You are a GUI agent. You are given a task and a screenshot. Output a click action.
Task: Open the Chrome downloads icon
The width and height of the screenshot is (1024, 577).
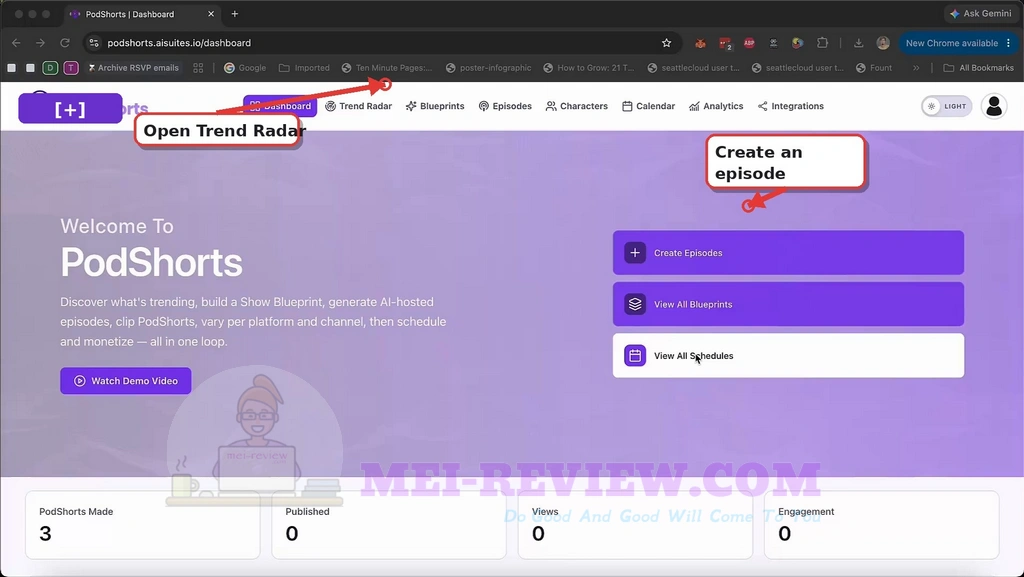click(x=858, y=43)
